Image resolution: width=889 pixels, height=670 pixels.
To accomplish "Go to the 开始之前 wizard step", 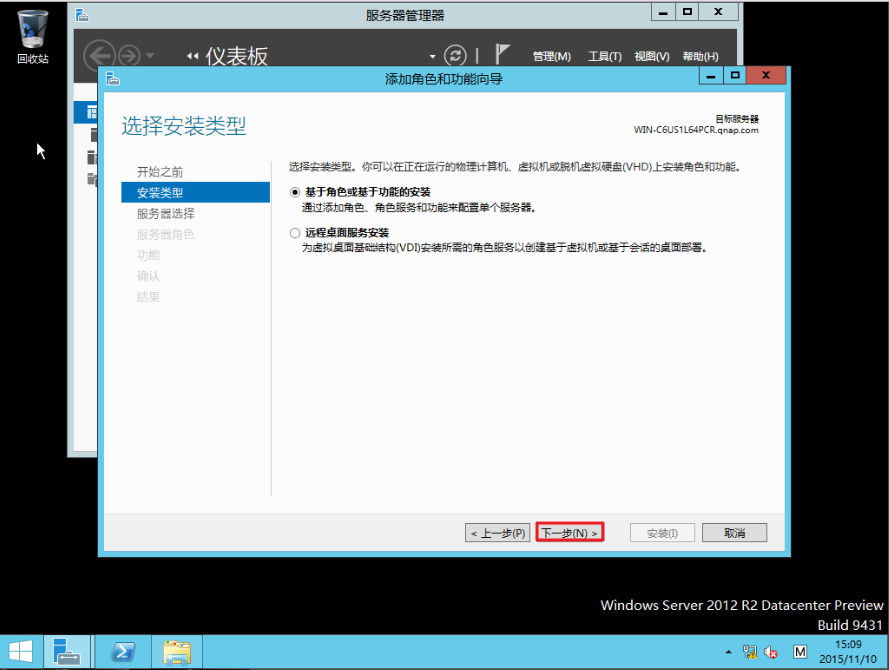I will click(x=160, y=172).
